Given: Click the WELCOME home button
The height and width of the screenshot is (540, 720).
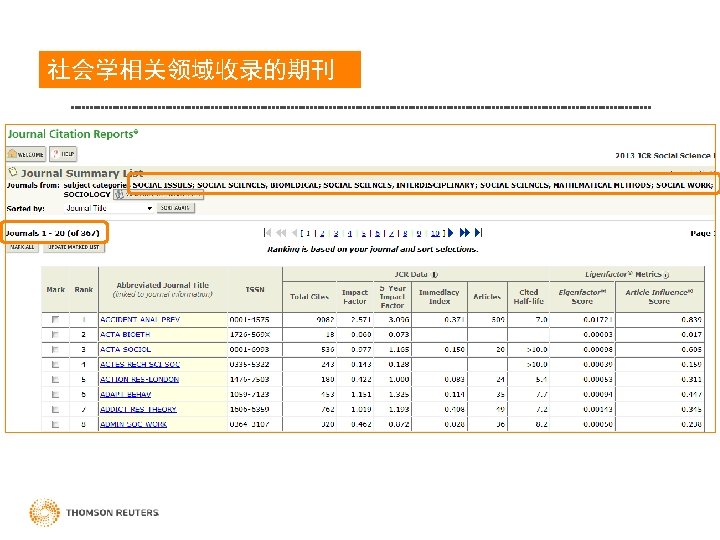Looking at the screenshot, I should [x=26, y=154].
